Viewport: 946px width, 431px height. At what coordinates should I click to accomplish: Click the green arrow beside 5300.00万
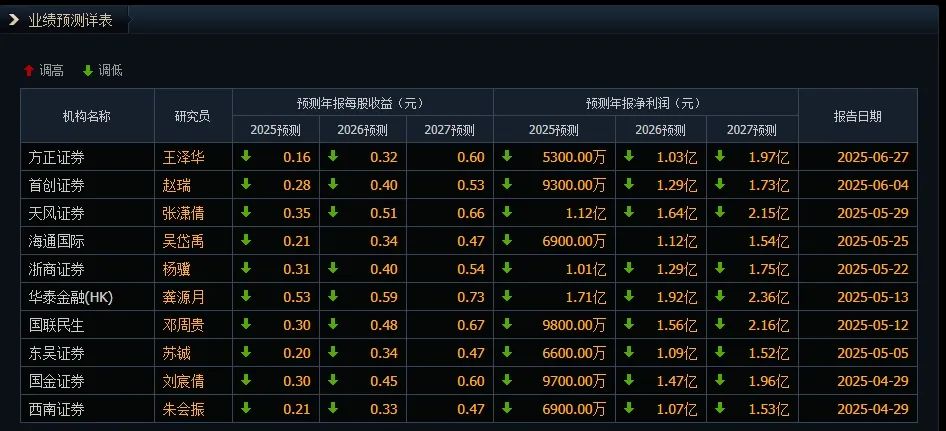(507, 156)
